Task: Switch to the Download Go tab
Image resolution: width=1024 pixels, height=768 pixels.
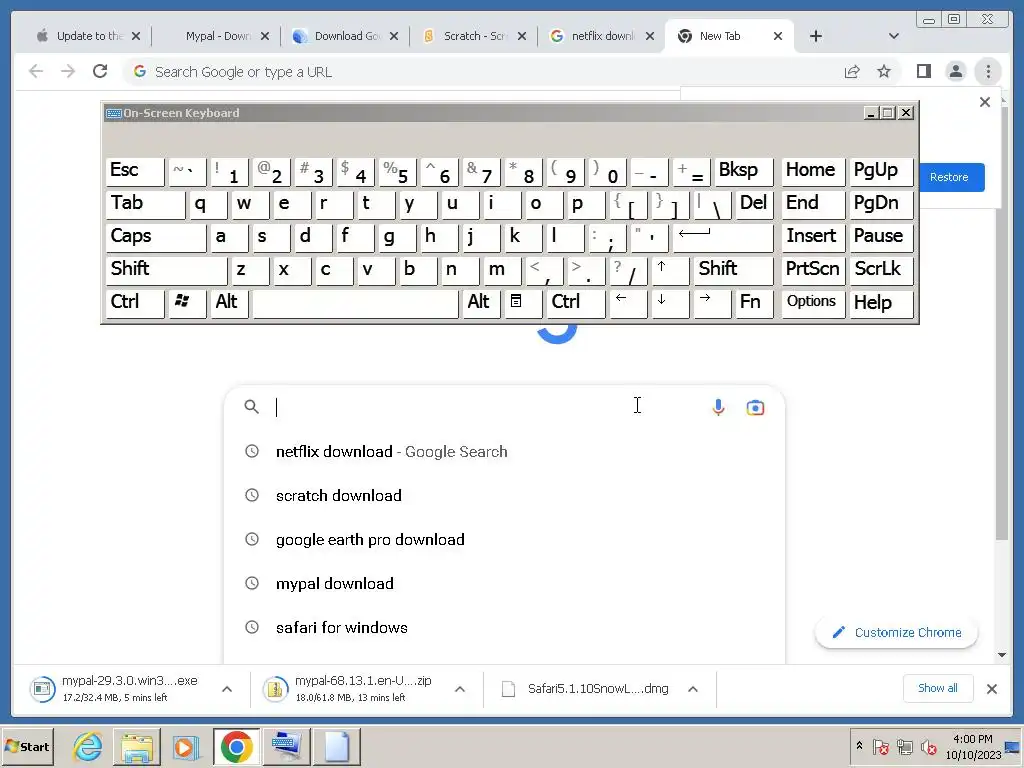Action: tap(347, 36)
